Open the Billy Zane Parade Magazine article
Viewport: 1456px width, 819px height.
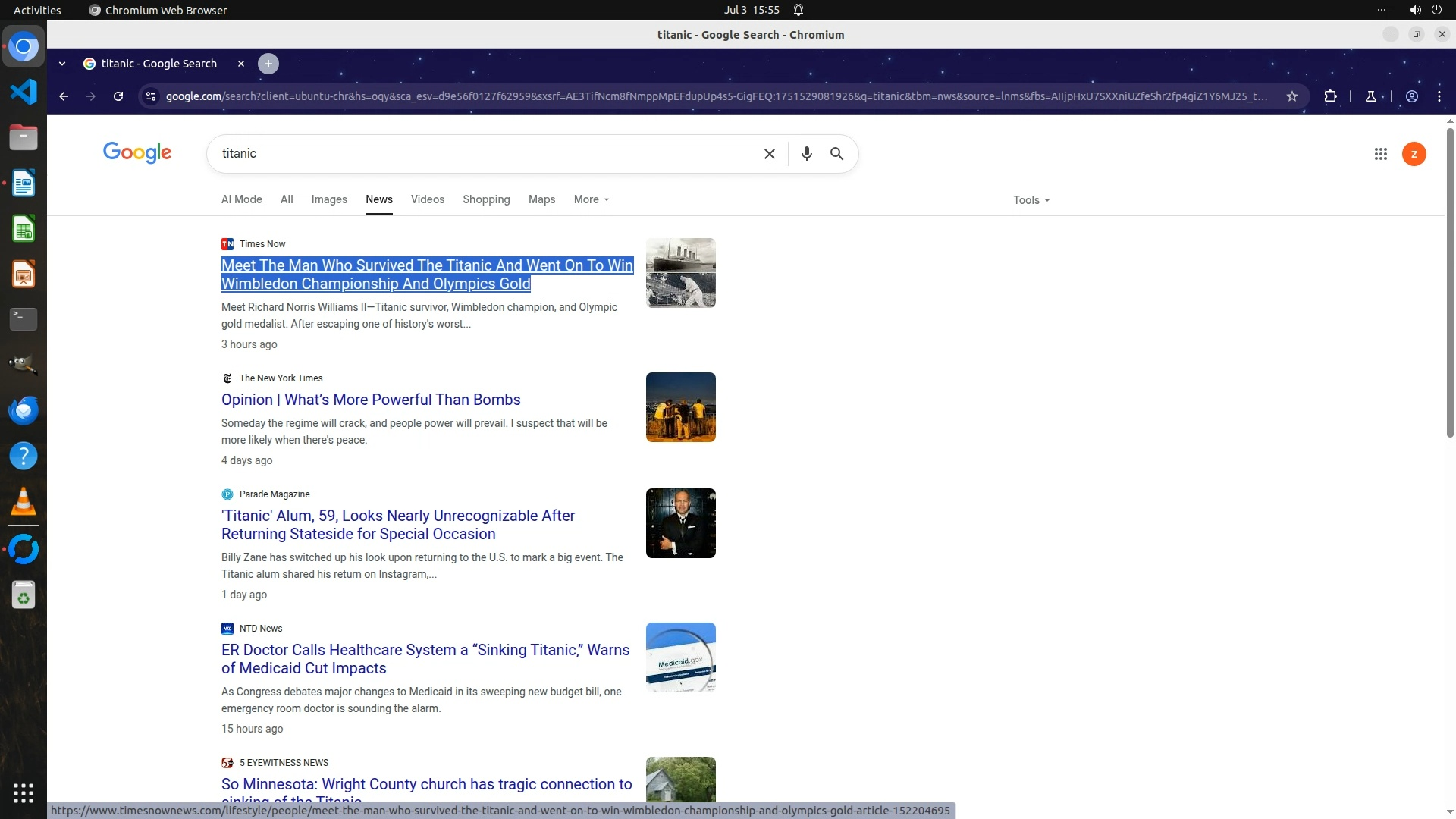(x=397, y=524)
